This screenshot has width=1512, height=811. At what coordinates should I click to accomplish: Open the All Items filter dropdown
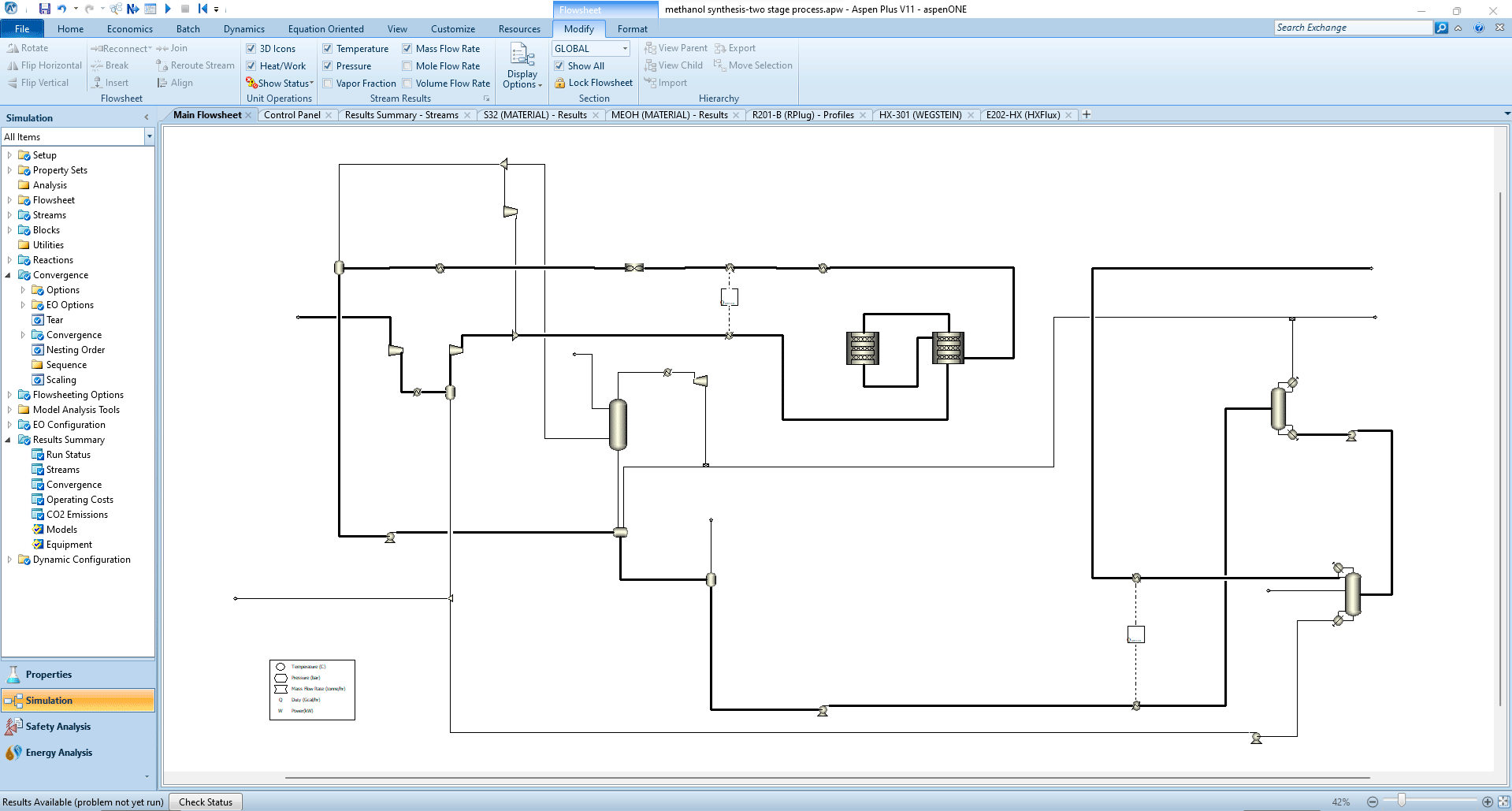[x=149, y=137]
